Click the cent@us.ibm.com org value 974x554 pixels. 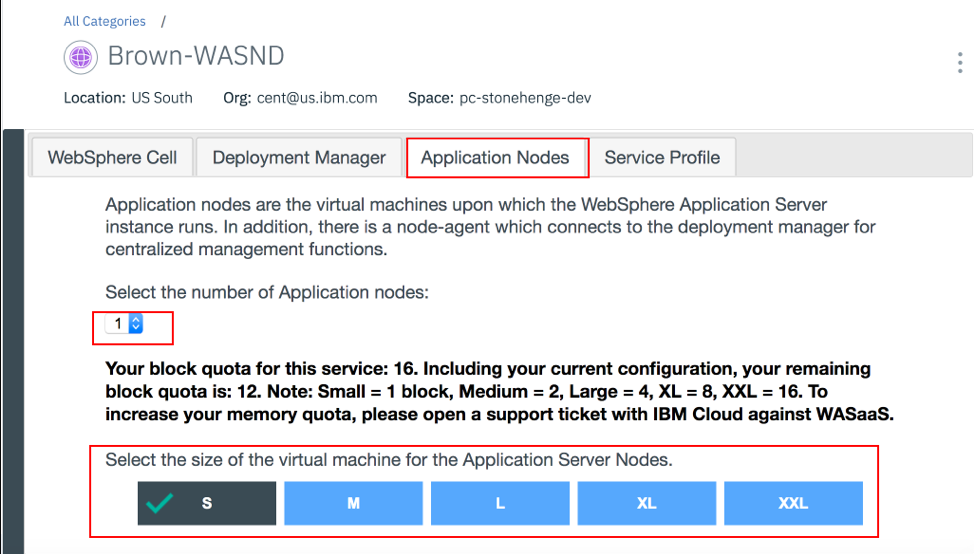tap(316, 98)
